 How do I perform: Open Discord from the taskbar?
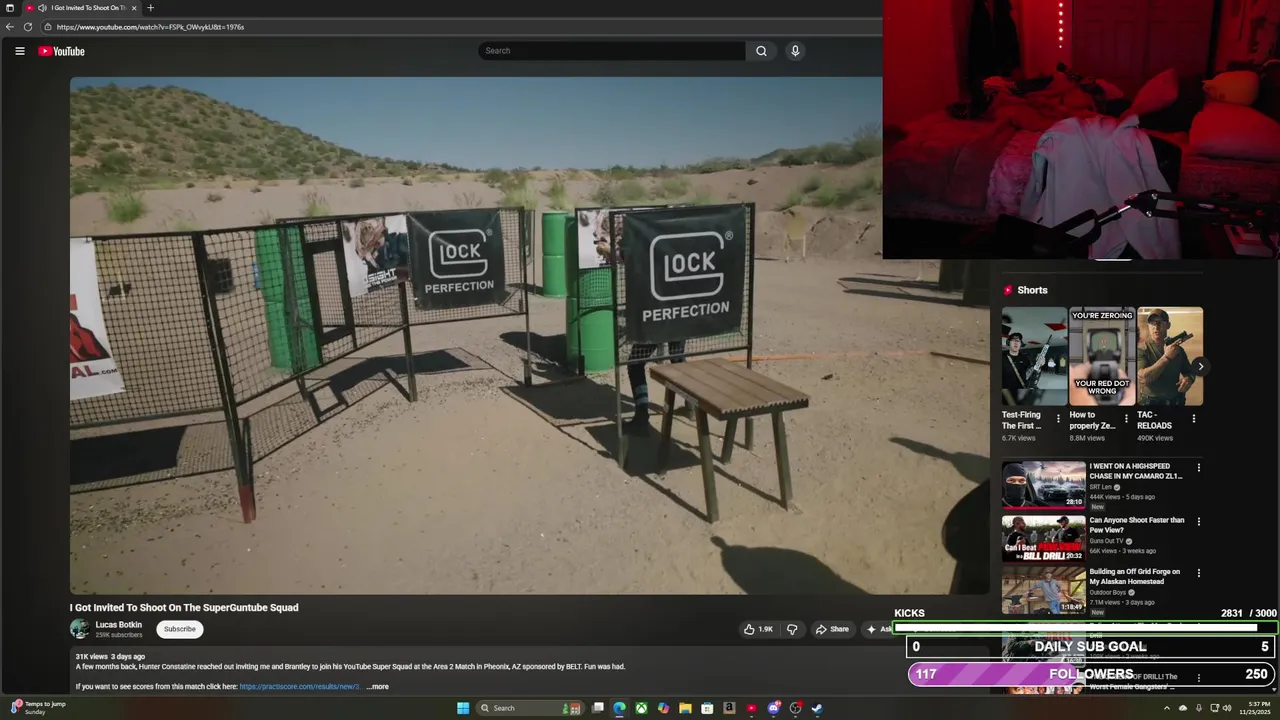click(773, 708)
